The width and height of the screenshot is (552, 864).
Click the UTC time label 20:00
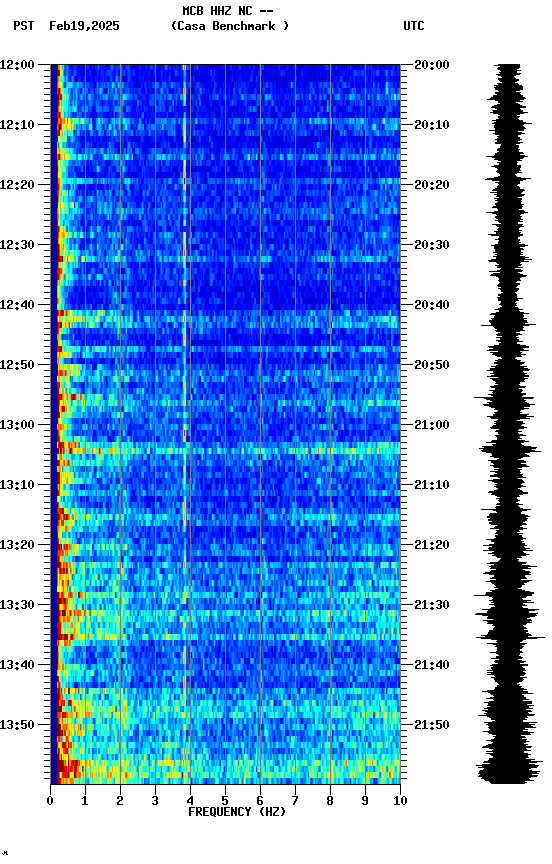pos(432,65)
